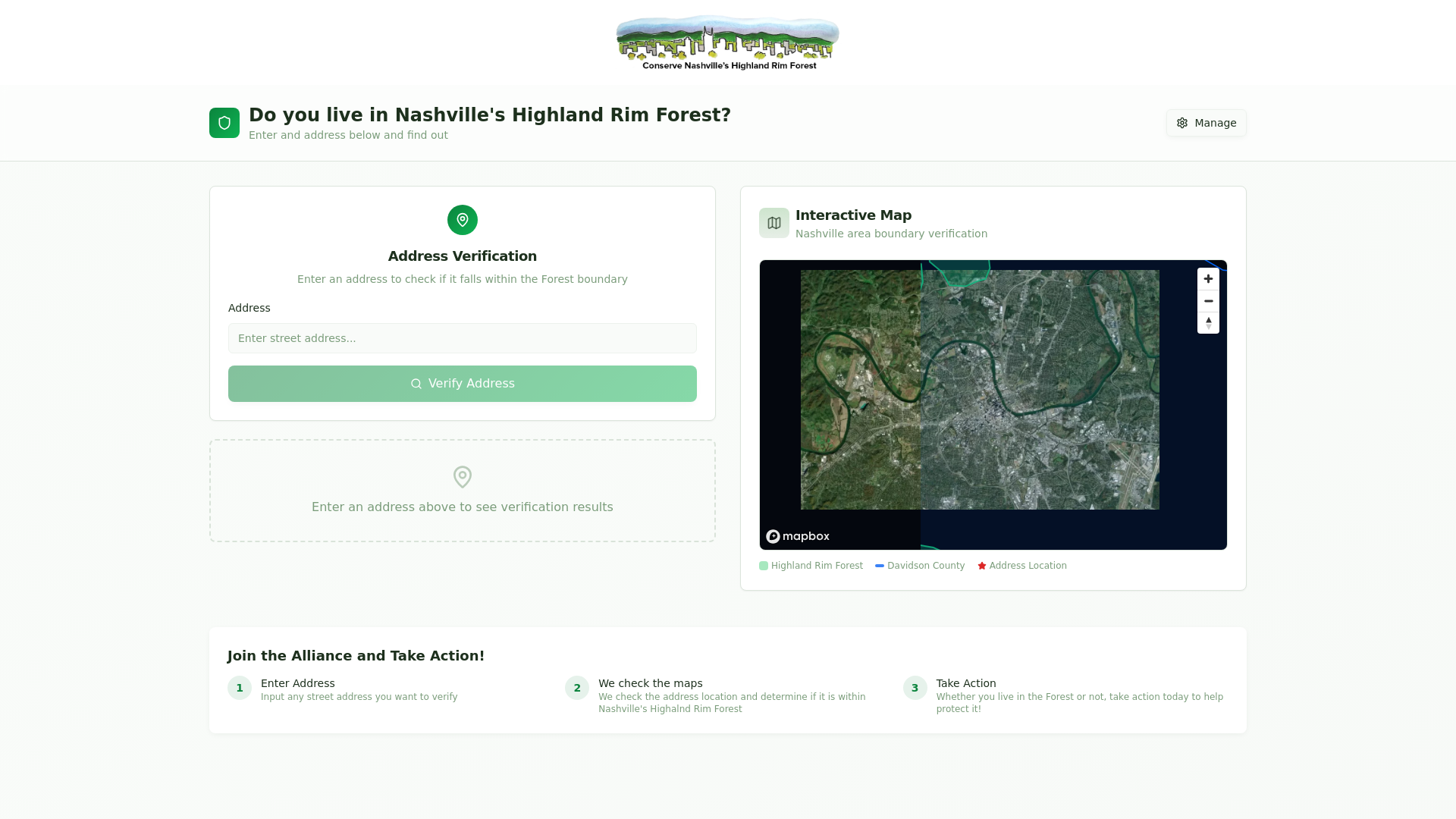This screenshot has width=1456, height=819.
Task: Click the Davidson County legend line swatch
Action: [880, 566]
